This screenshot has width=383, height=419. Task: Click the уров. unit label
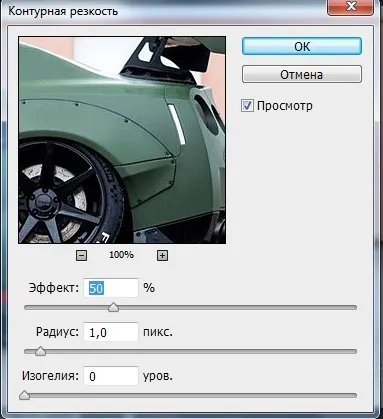click(x=158, y=377)
